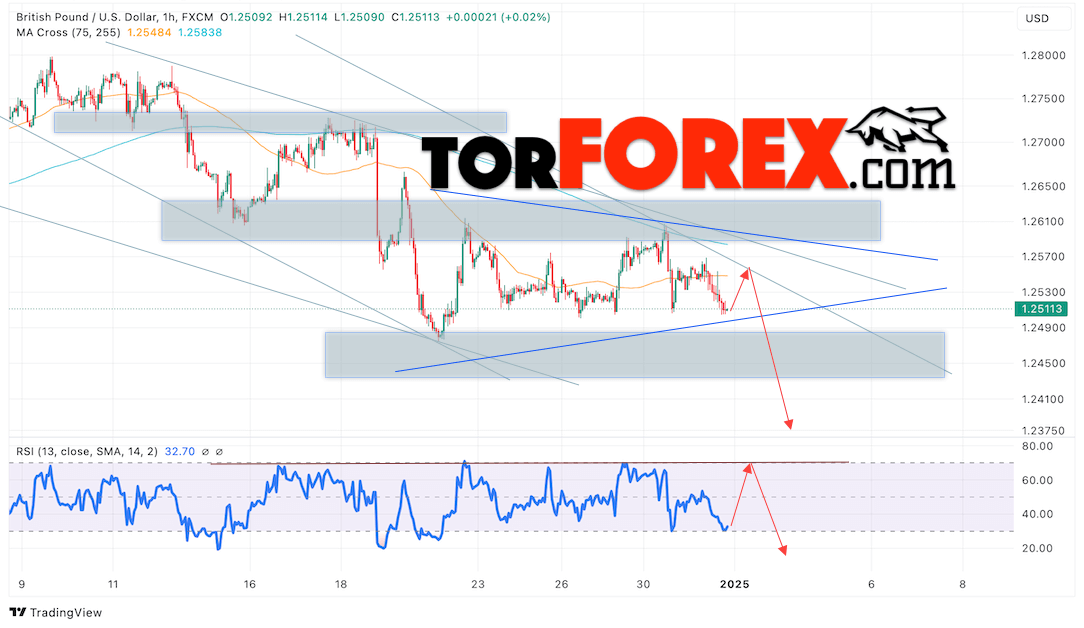Image resolution: width=1084 pixels, height=628 pixels.
Task: Select the RSI indicator legend label
Action: pos(87,452)
